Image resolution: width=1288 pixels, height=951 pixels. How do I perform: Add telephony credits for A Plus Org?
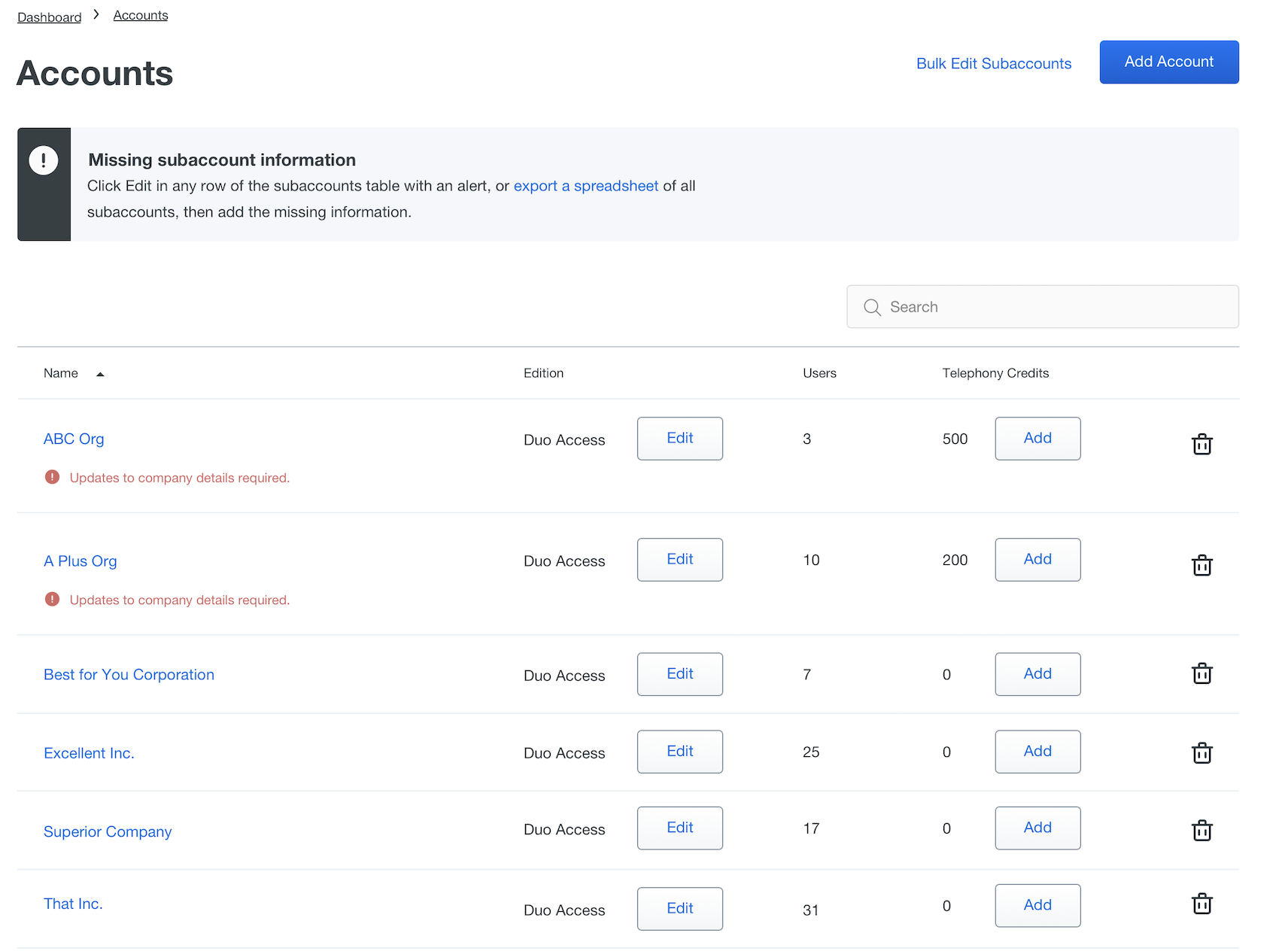1037,559
